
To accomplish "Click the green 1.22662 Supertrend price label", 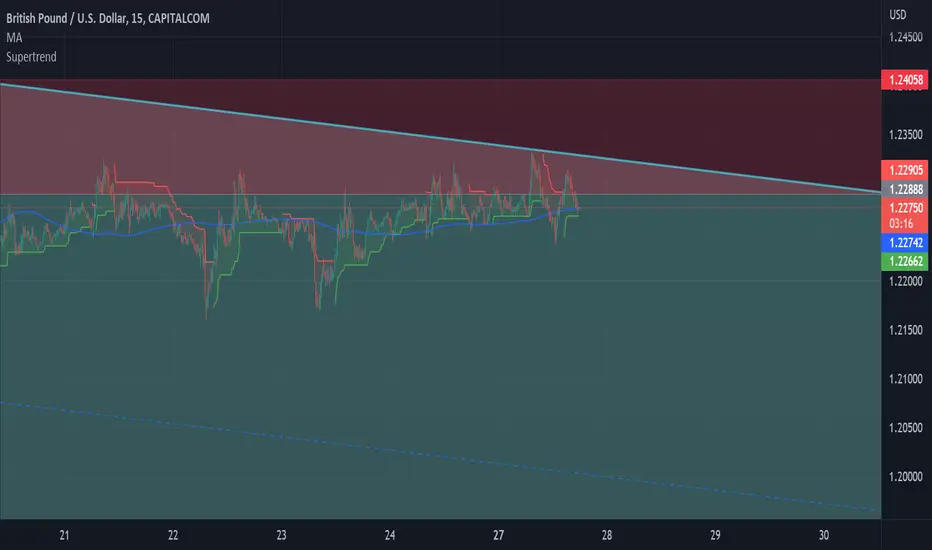I will (905, 261).
